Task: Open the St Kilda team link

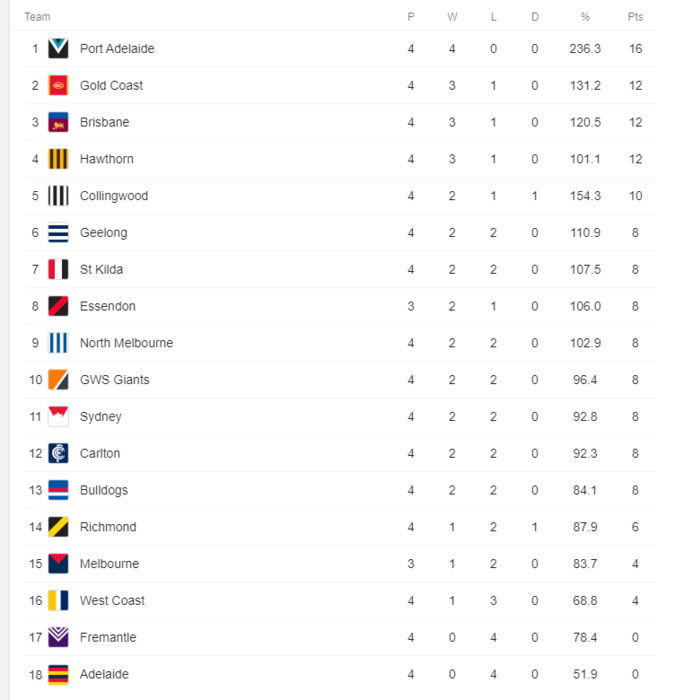Action: pos(101,270)
